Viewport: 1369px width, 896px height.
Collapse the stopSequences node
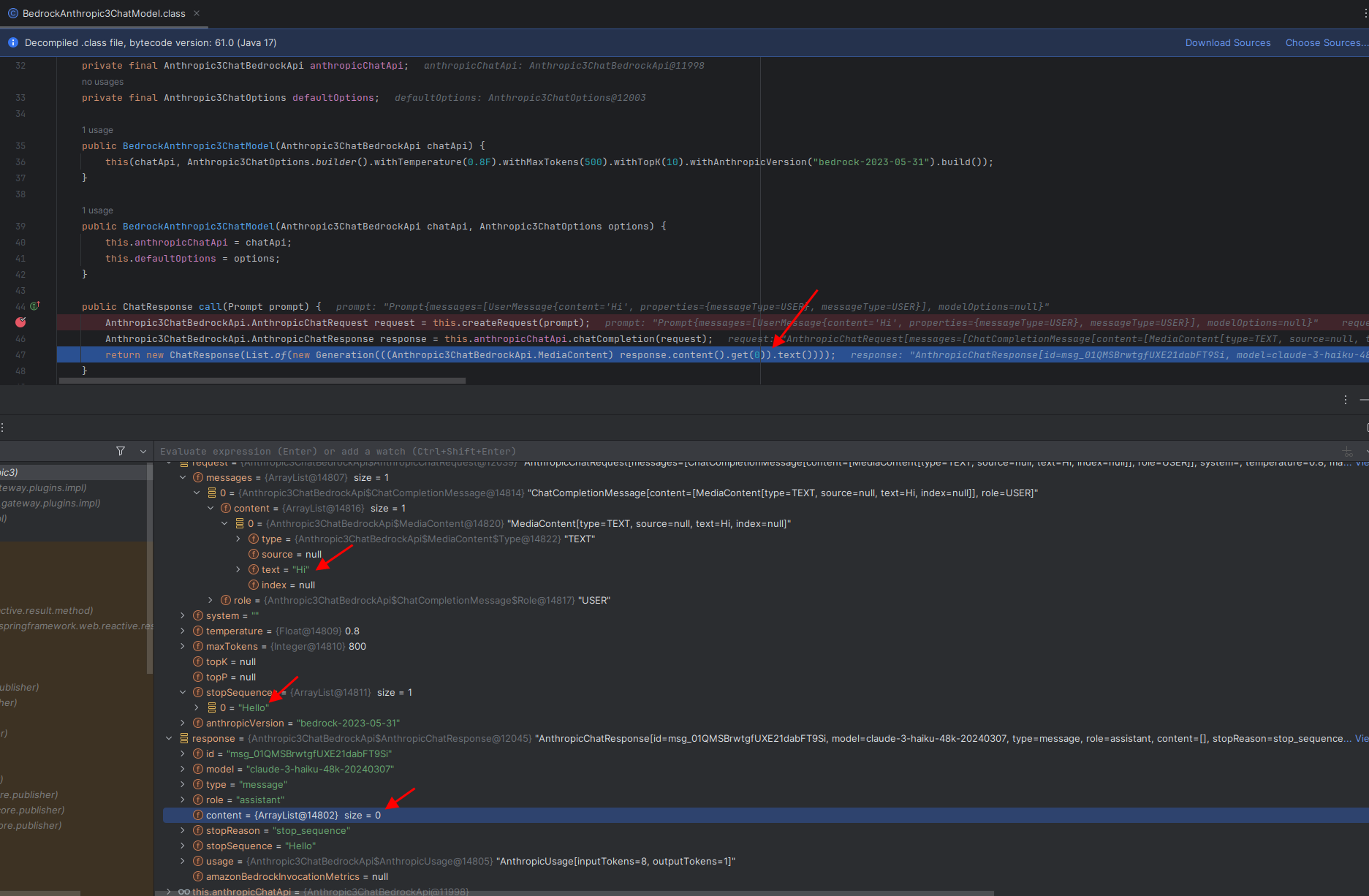pyautogui.click(x=183, y=692)
